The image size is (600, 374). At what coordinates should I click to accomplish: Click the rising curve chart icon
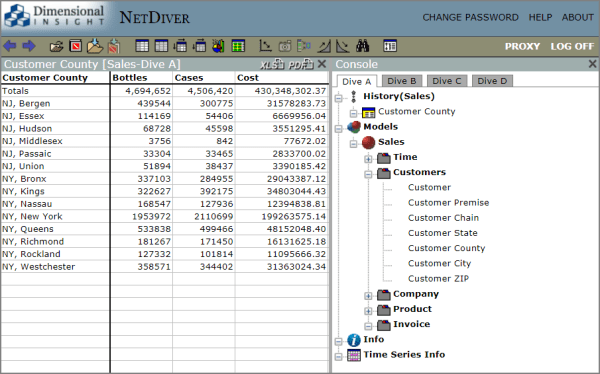(324, 46)
